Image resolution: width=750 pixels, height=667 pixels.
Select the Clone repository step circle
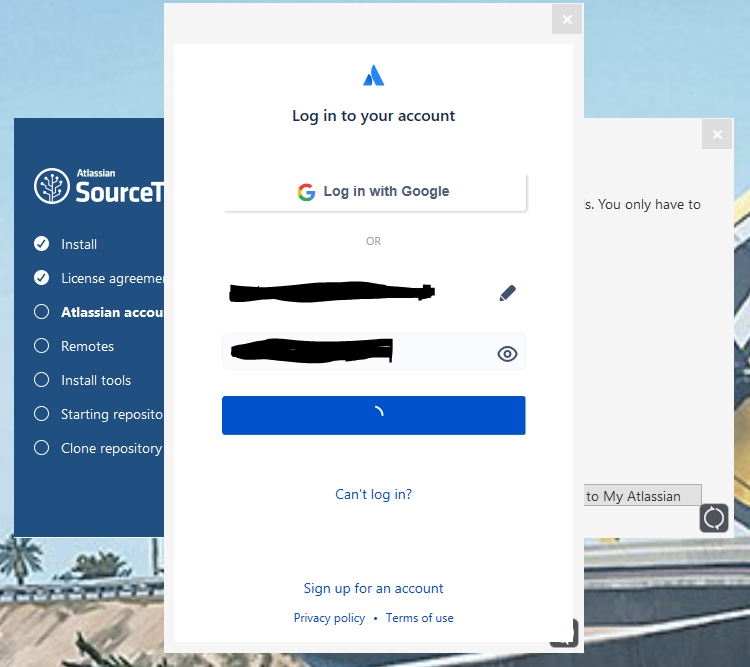(42, 447)
